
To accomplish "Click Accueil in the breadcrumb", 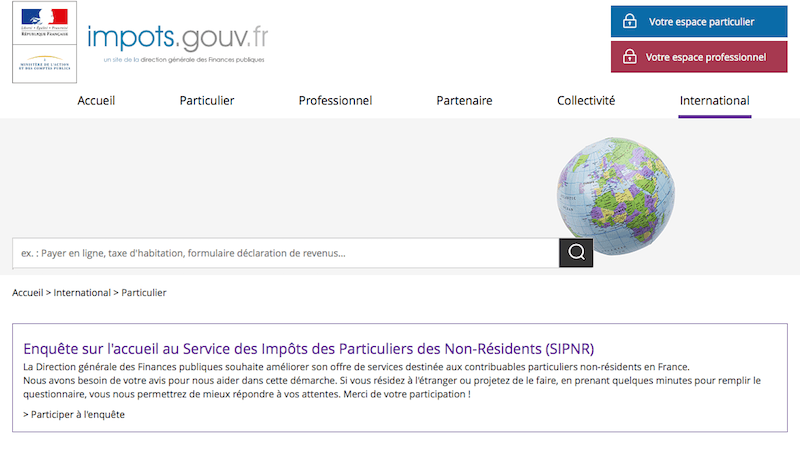I will click(x=27, y=293).
